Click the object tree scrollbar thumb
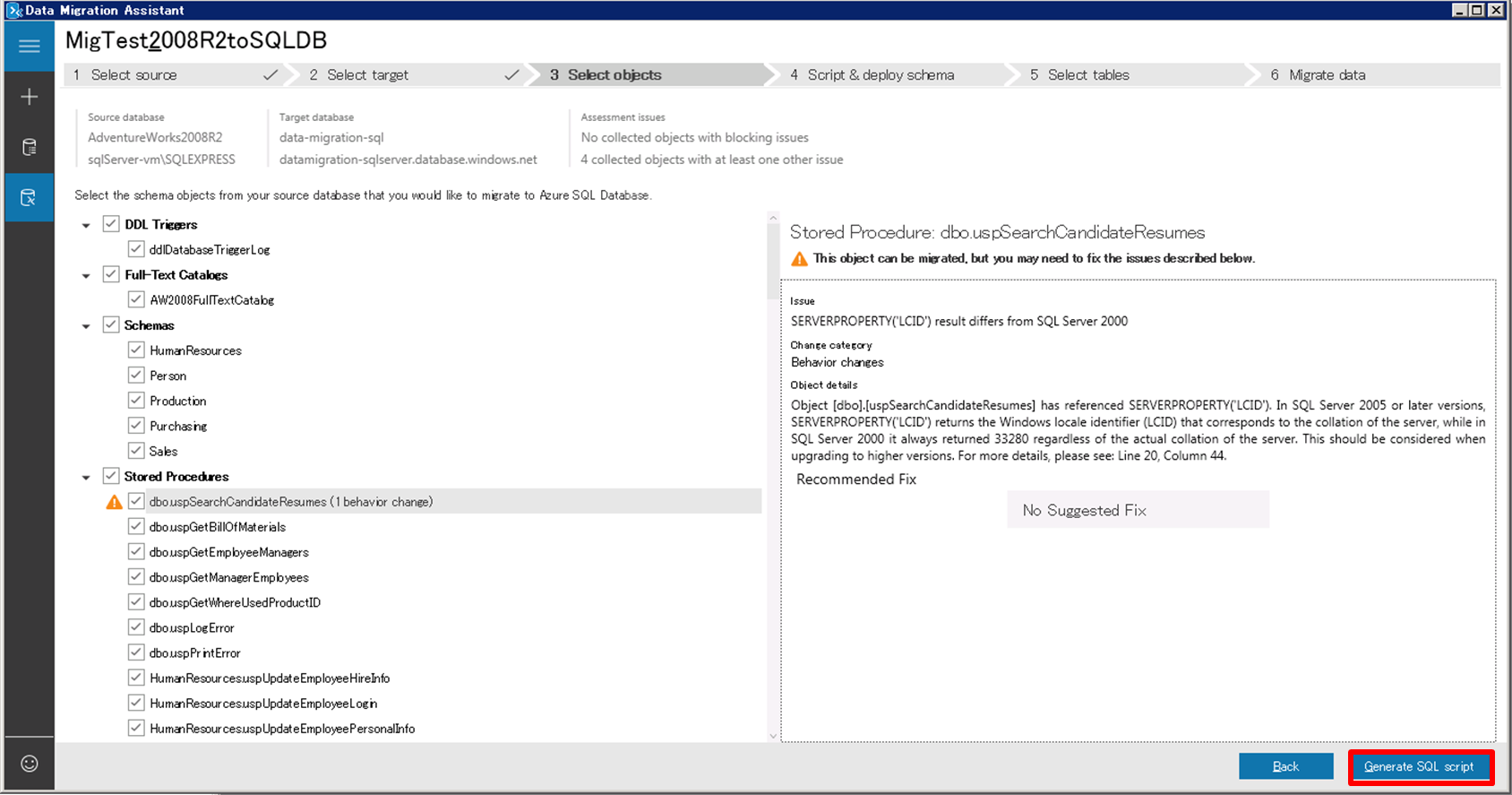The image size is (1512, 795). pos(773,261)
